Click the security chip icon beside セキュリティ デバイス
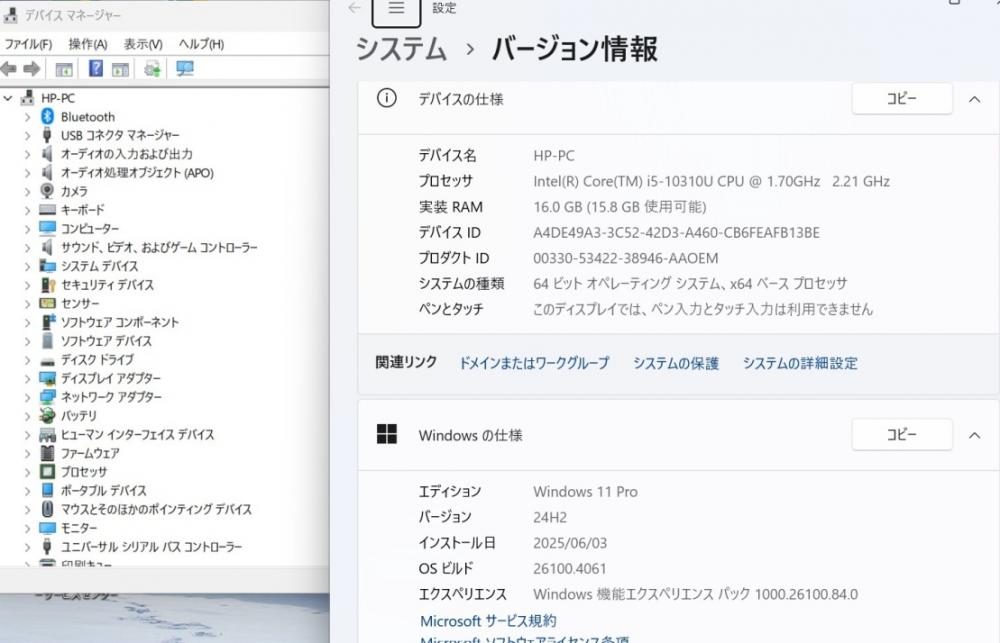Image resolution: width=1000 pixels, height=643 pixels. (x=47, y=285)
